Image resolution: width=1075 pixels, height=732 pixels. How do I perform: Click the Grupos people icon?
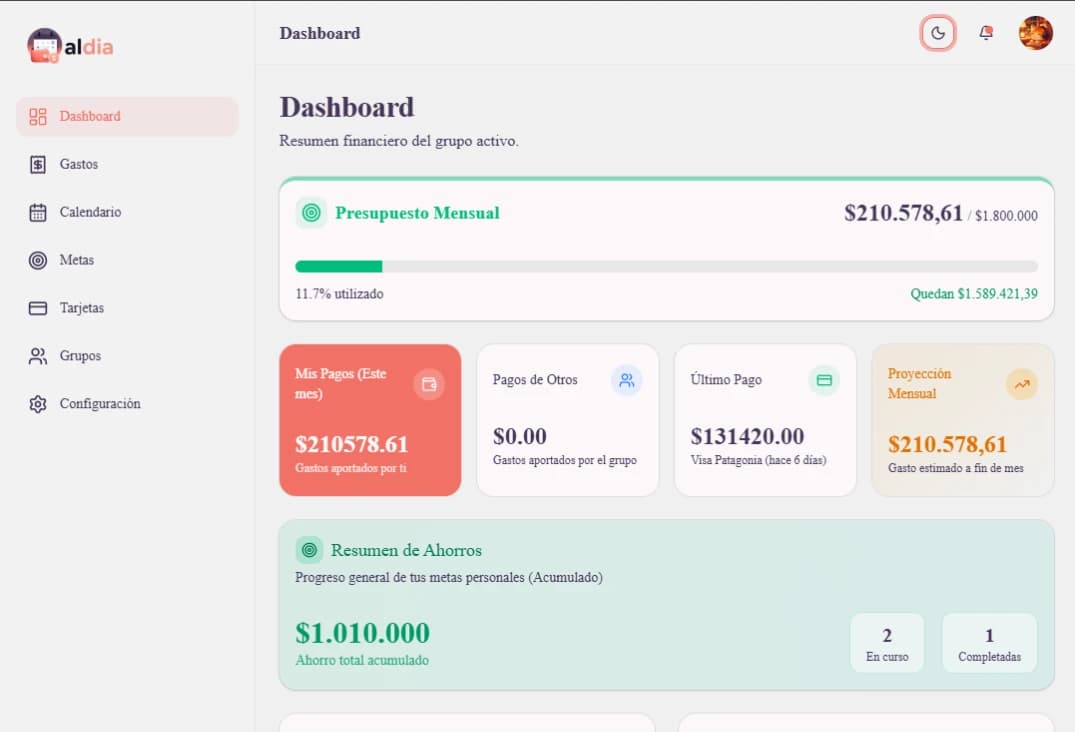point(38,356)
